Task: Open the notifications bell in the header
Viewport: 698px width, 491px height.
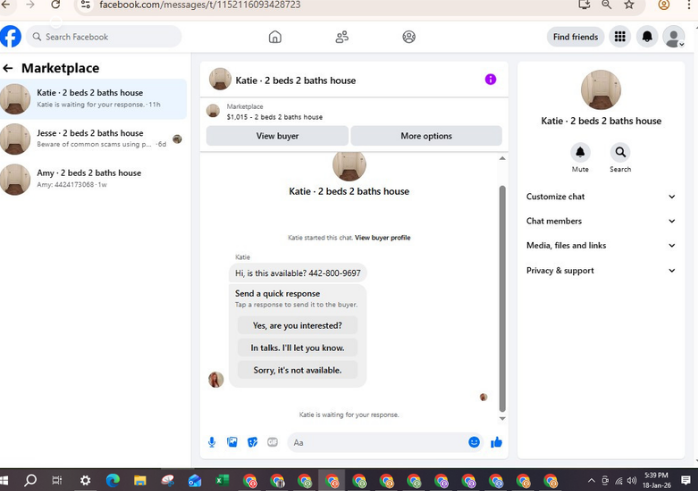Action: [x=647, y=37]
